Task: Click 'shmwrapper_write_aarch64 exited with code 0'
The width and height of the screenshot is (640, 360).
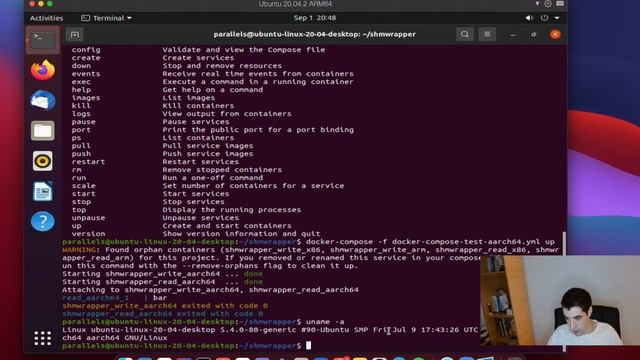Action: 165,306
